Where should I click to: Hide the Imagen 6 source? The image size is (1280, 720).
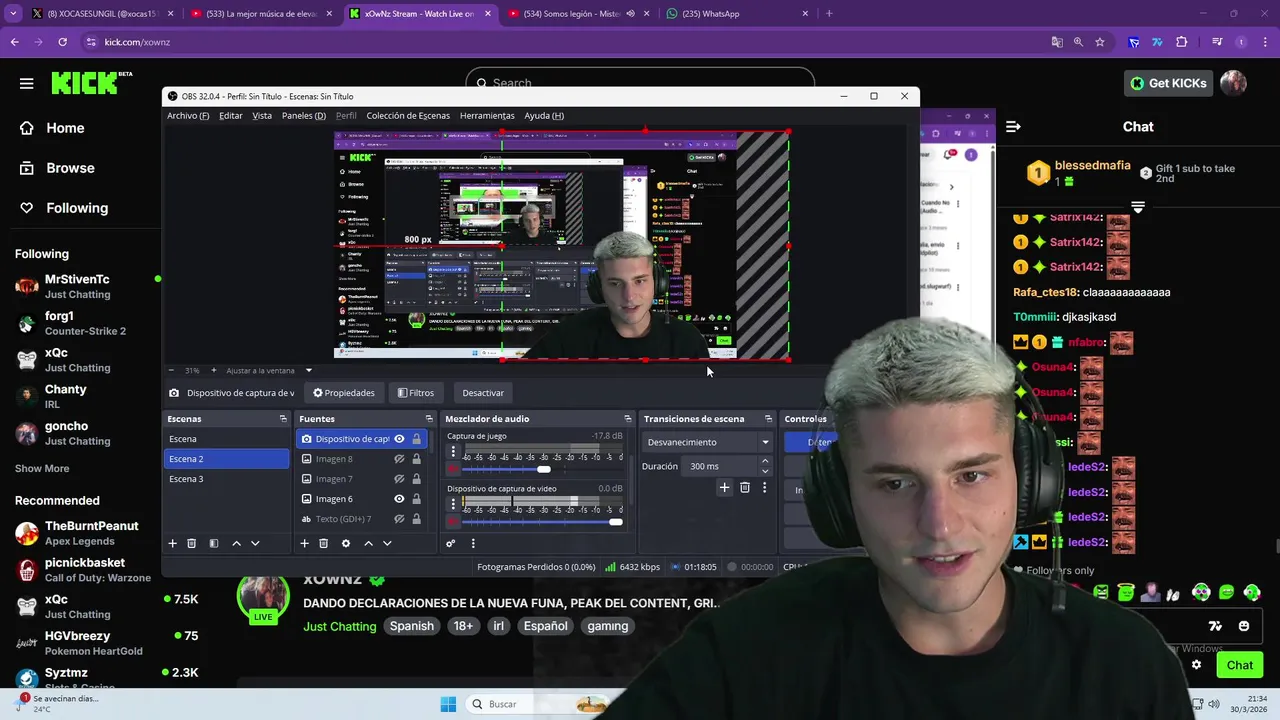click(x=399, y=499)
